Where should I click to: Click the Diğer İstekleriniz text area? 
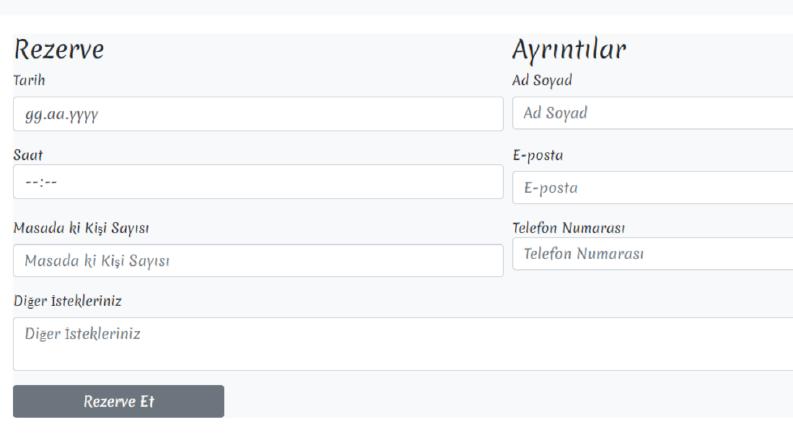coord(403,344)
